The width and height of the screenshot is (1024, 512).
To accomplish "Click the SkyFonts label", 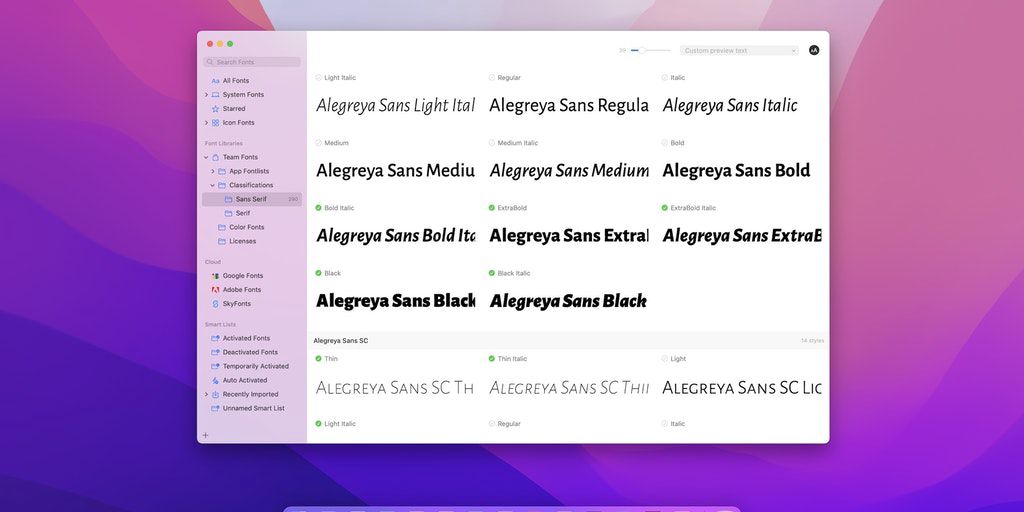I will tap(236, 304).
